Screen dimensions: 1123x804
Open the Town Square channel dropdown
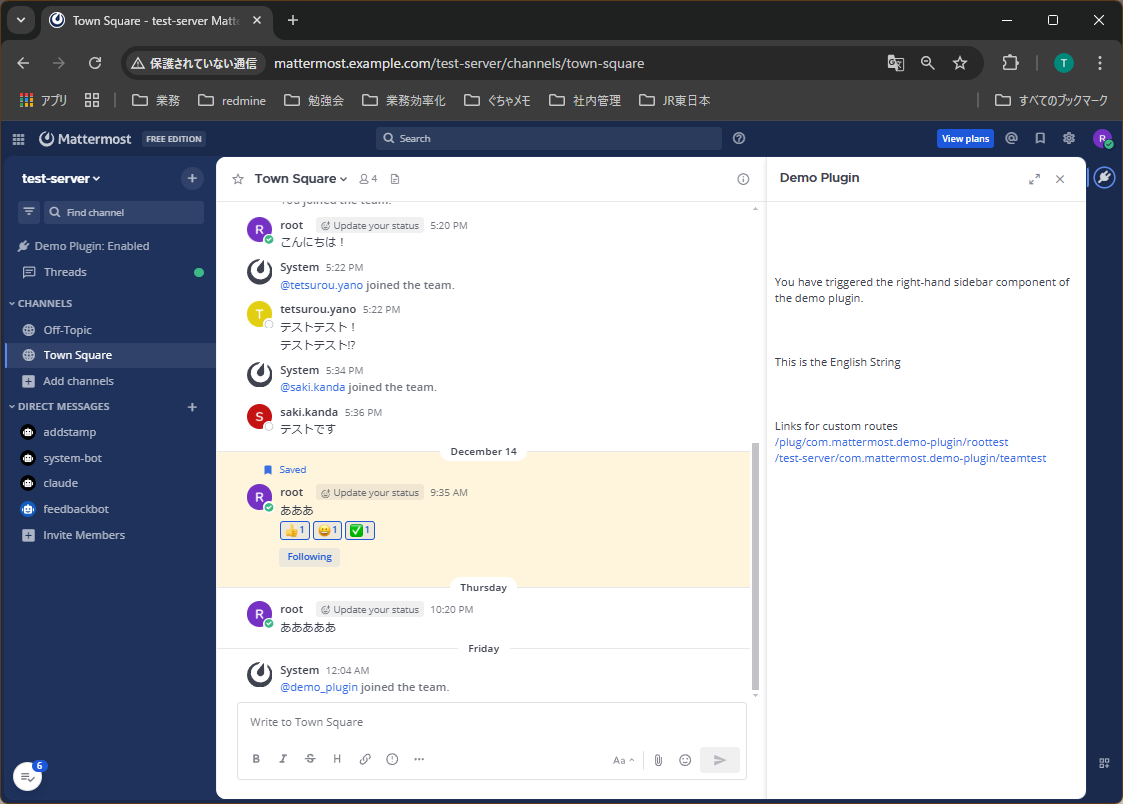tap(301, 179)
